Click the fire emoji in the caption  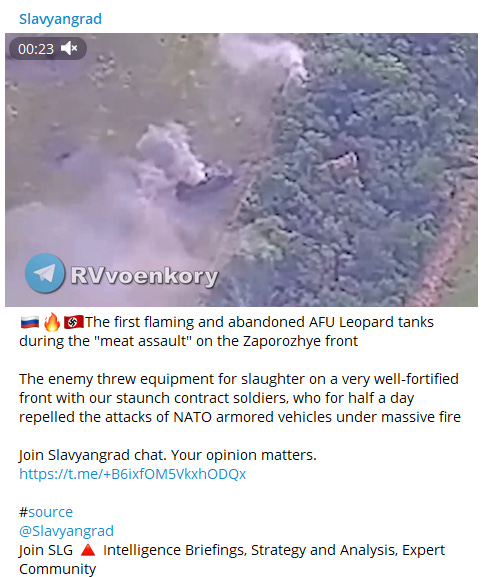coord(52,322)
